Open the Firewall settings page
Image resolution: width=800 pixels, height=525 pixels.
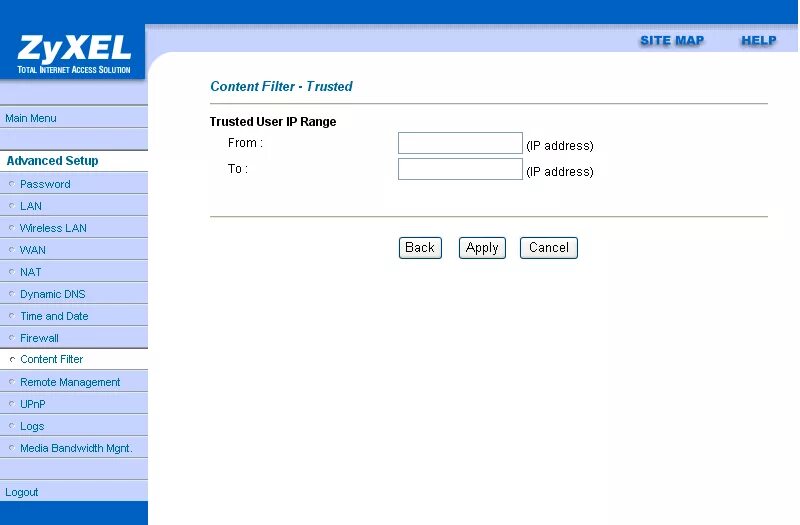(x=39, y=338)
